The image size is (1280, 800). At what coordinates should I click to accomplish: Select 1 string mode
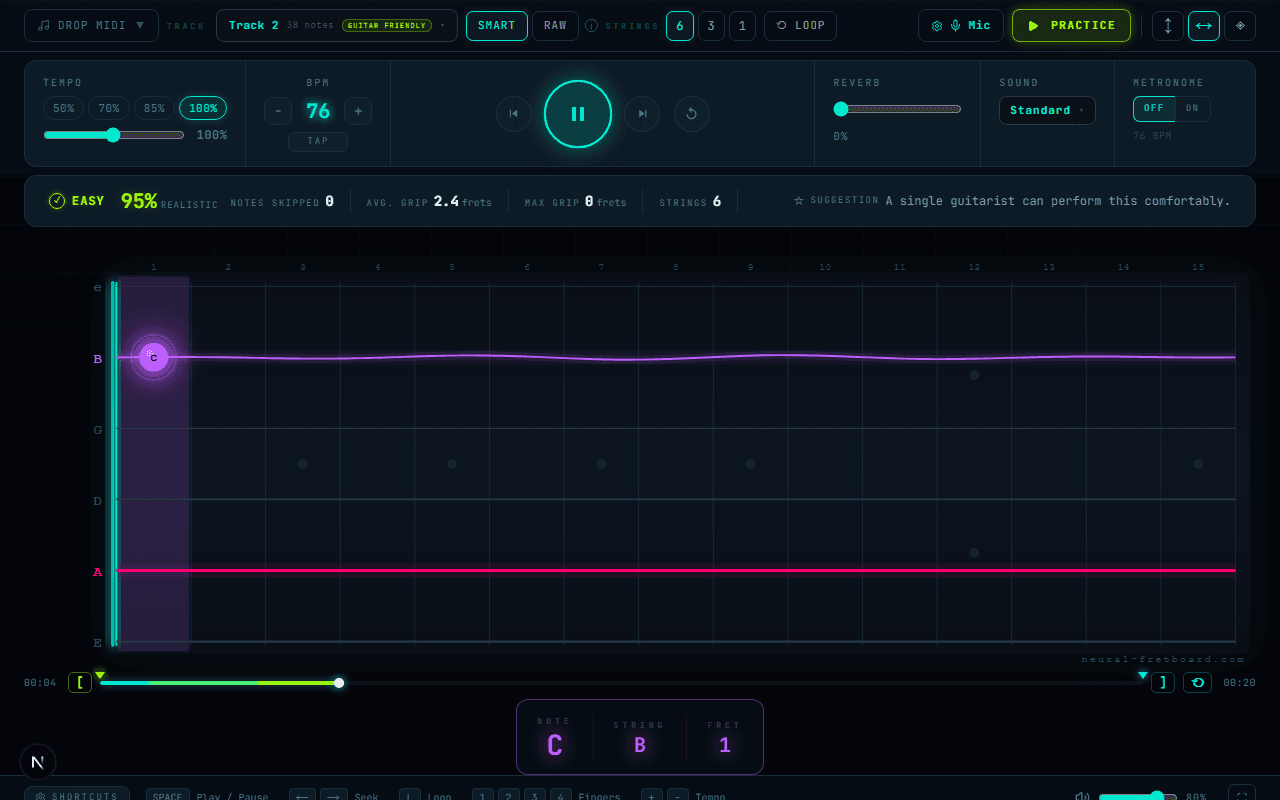pos(742,26)
